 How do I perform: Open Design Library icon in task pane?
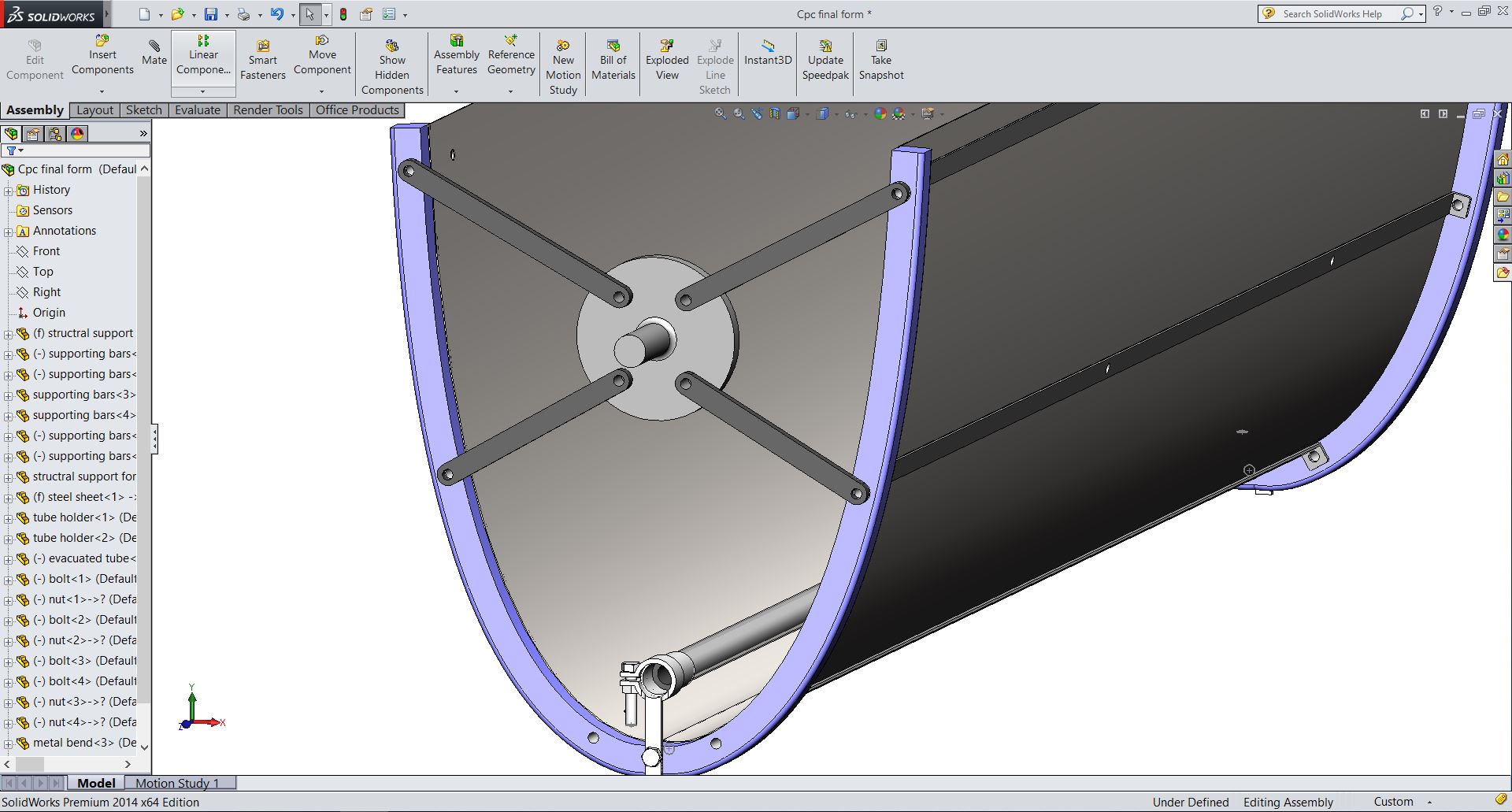click(1503, 178)
